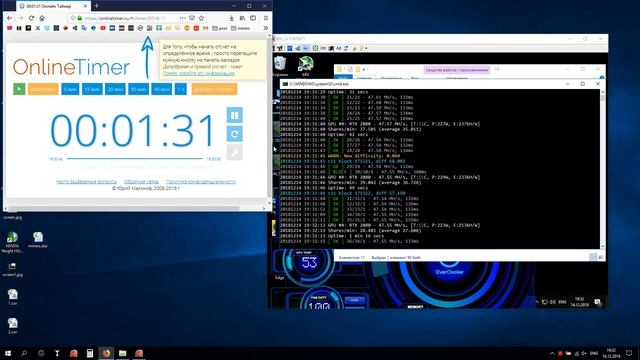Click the OverClocker label in MSI app

pyautogui.click(x=449, y=272)
